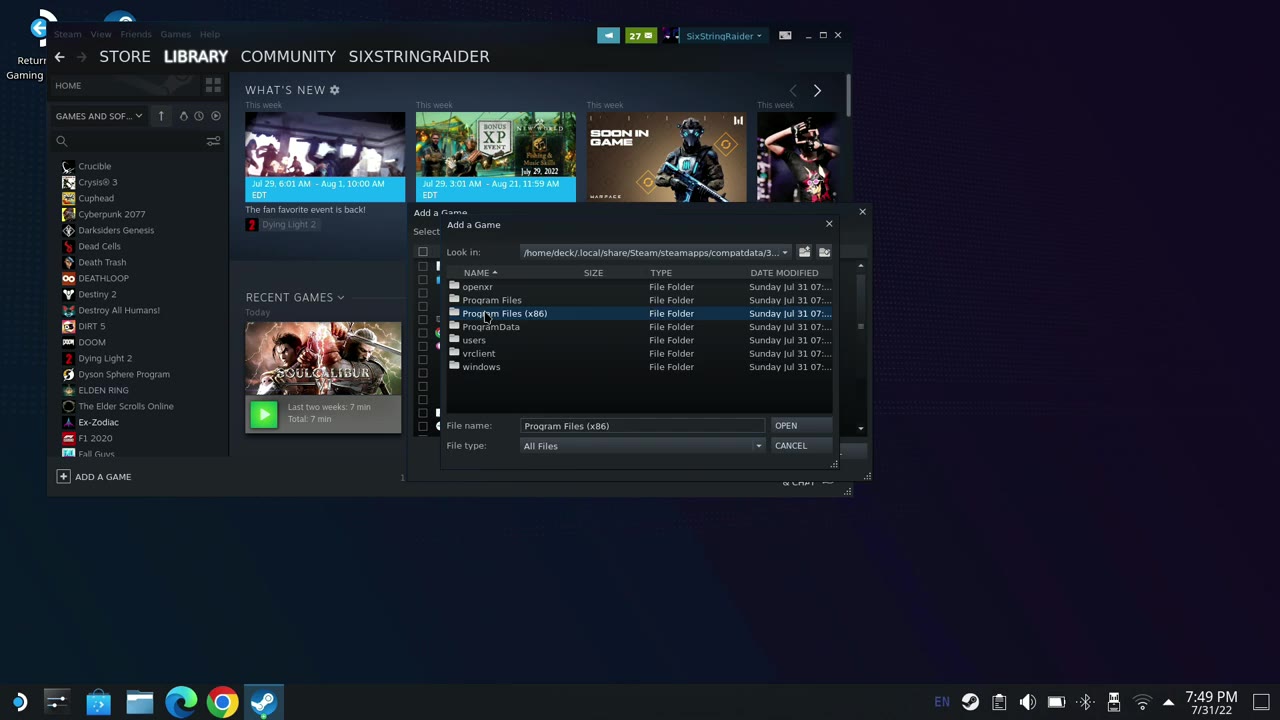The height and width of the screenshot is (720, 1280).
Task: Show next What's New items
Action: (x=817, y=91)
